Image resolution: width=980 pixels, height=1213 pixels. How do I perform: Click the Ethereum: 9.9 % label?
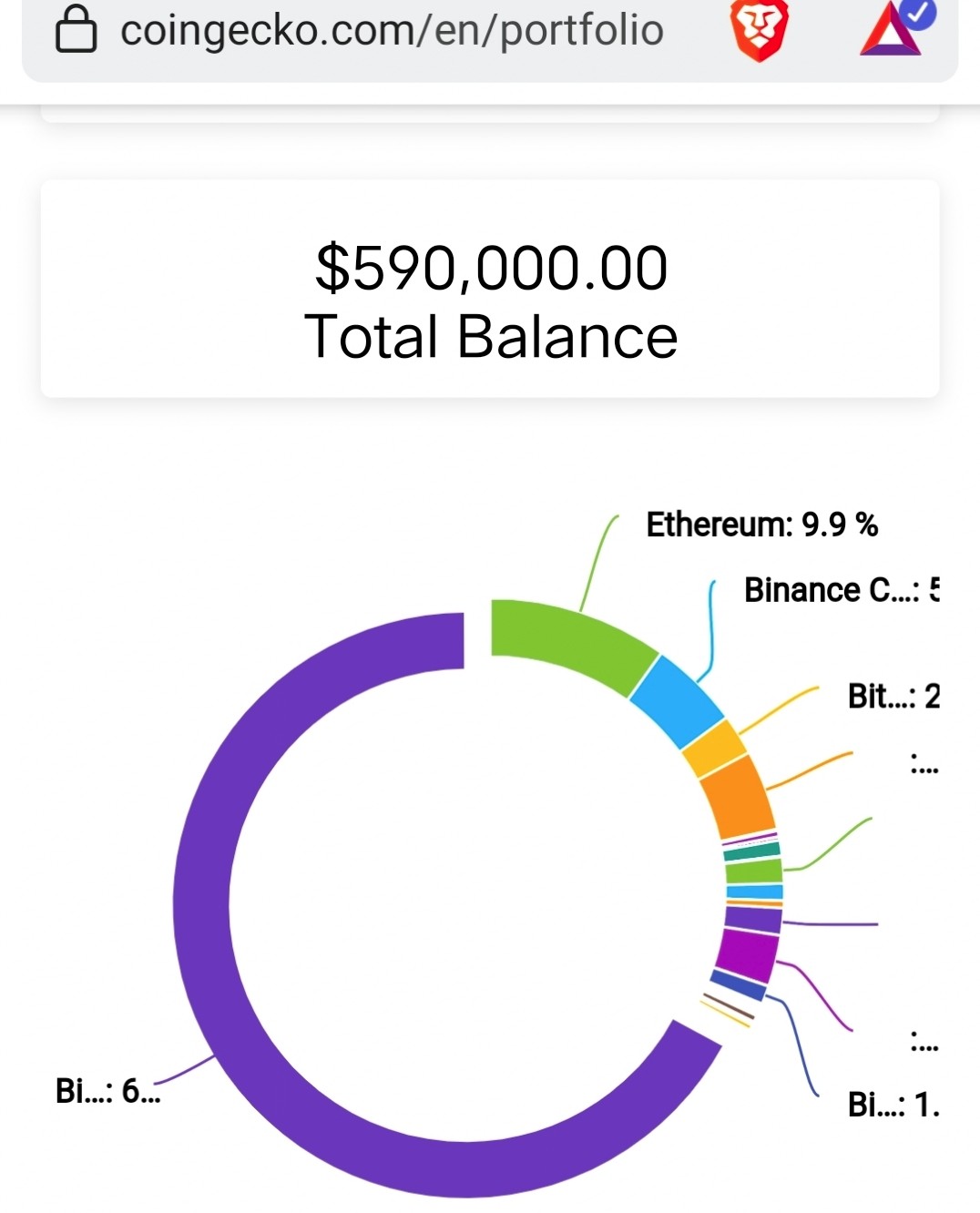(761, 525)
